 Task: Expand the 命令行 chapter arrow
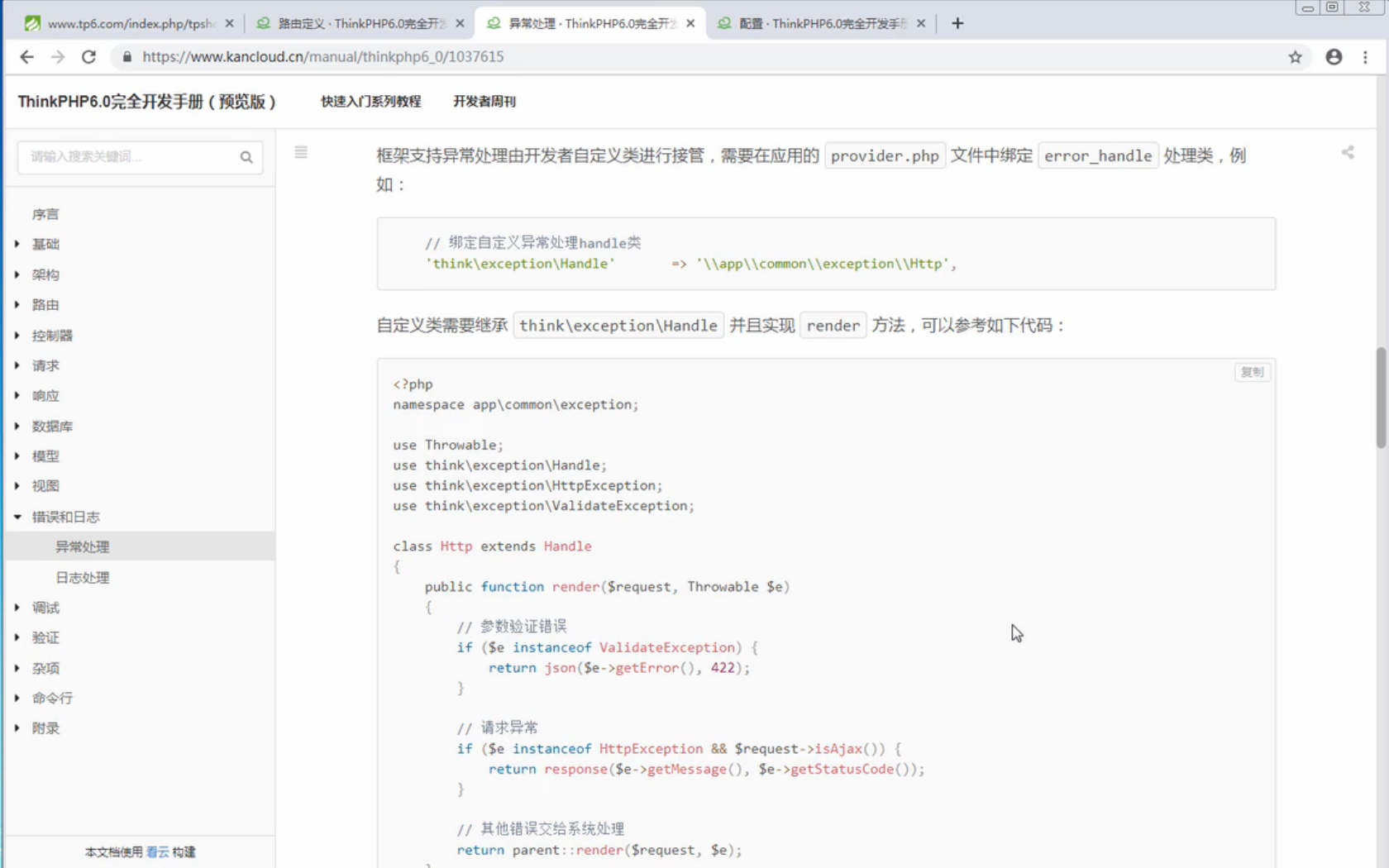pyautogui.click(x=17, y=698)
